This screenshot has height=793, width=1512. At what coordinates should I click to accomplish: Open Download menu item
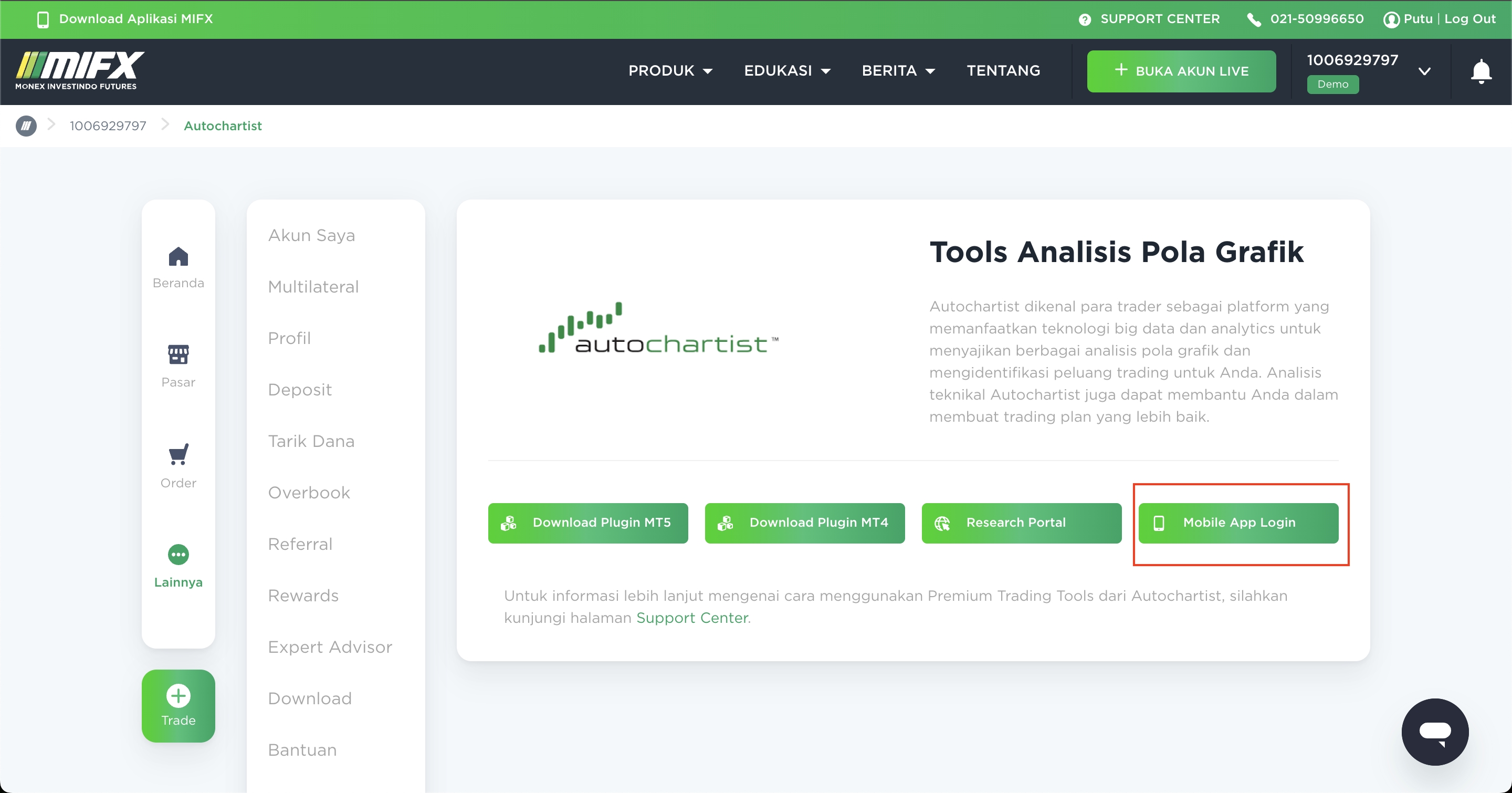click(310, 698)
